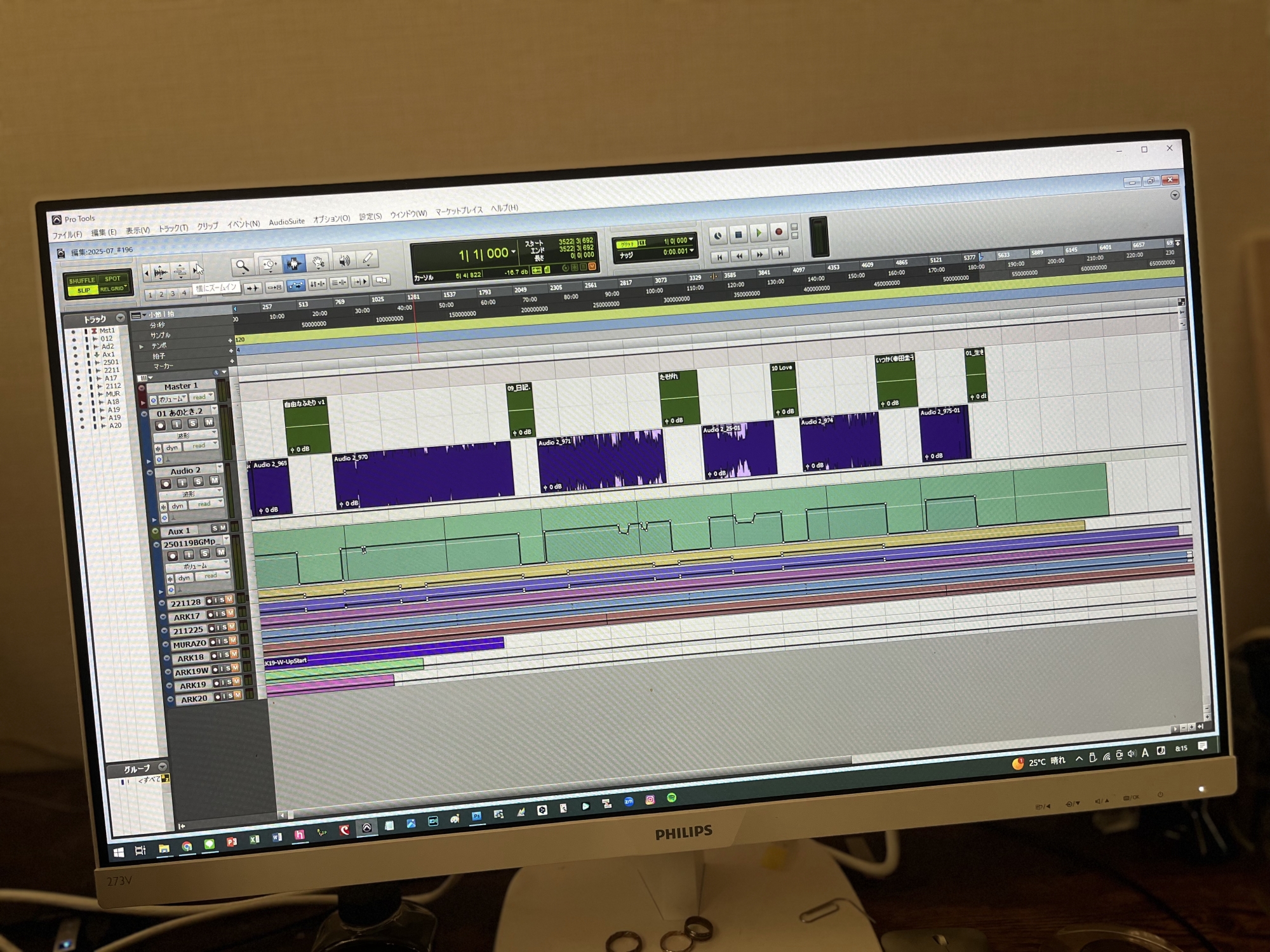This screenshot has width=1270, height=952.
Task: Mute the Audio 2 track
Action: pyautogui.click(x=215, y=481)
